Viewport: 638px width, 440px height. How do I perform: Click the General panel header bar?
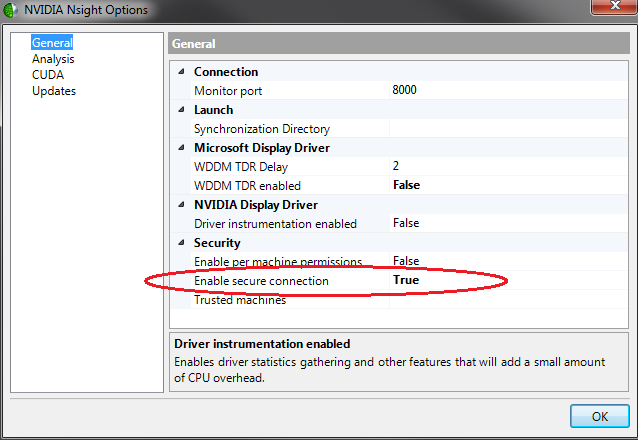tap(399, 44)
